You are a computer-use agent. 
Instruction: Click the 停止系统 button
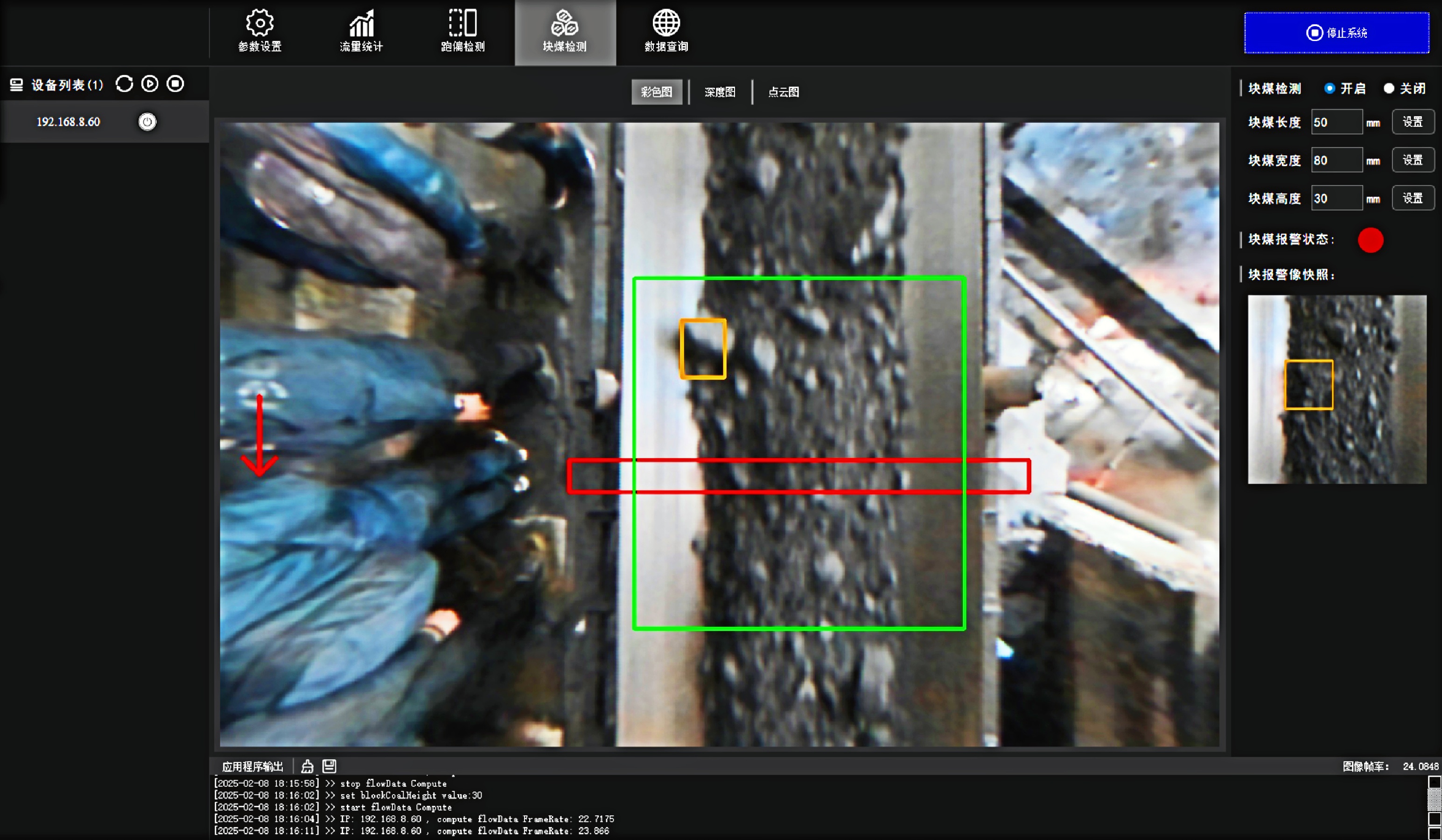tap(1336, 33)
